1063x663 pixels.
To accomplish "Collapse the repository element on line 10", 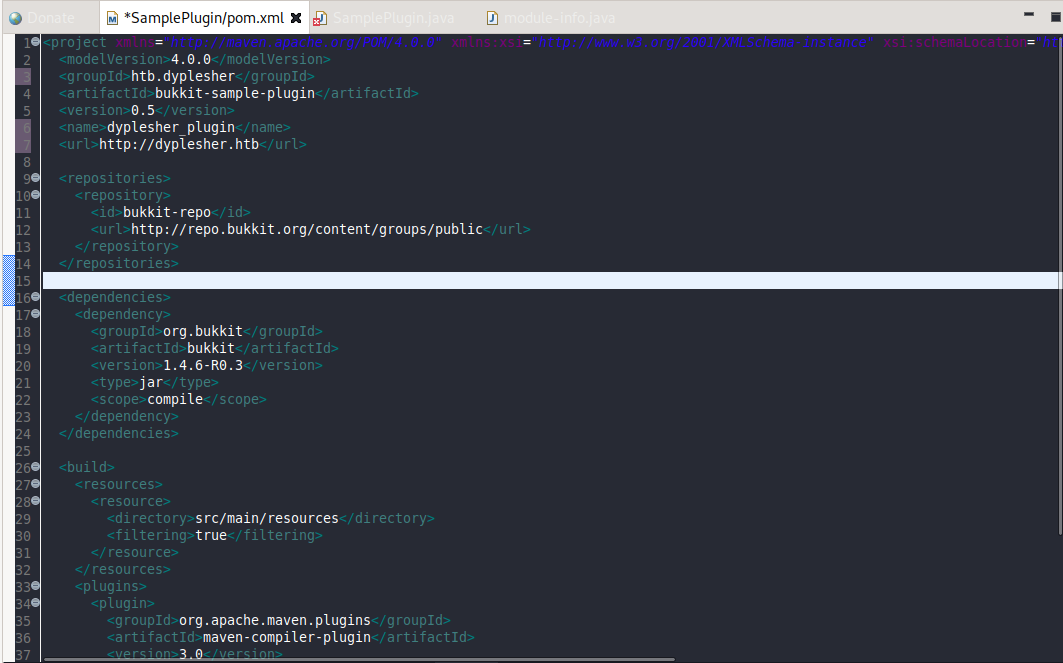I will click(35, 195).
